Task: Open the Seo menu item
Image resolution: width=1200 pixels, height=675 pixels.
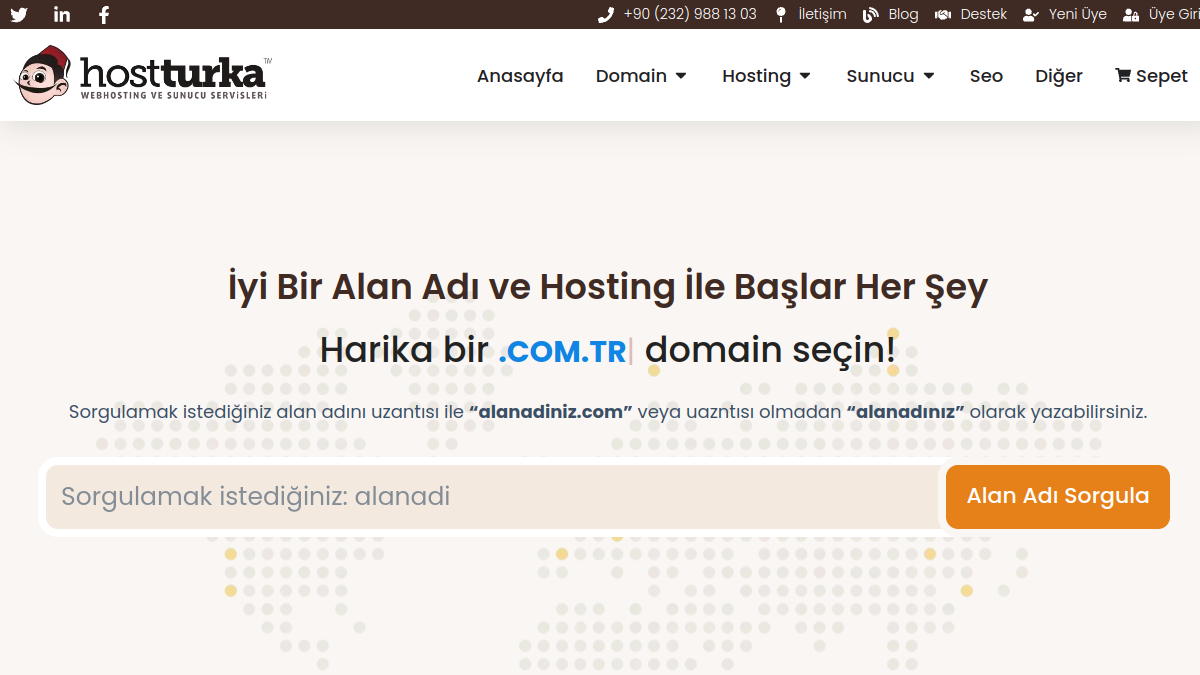Action: 986,76
